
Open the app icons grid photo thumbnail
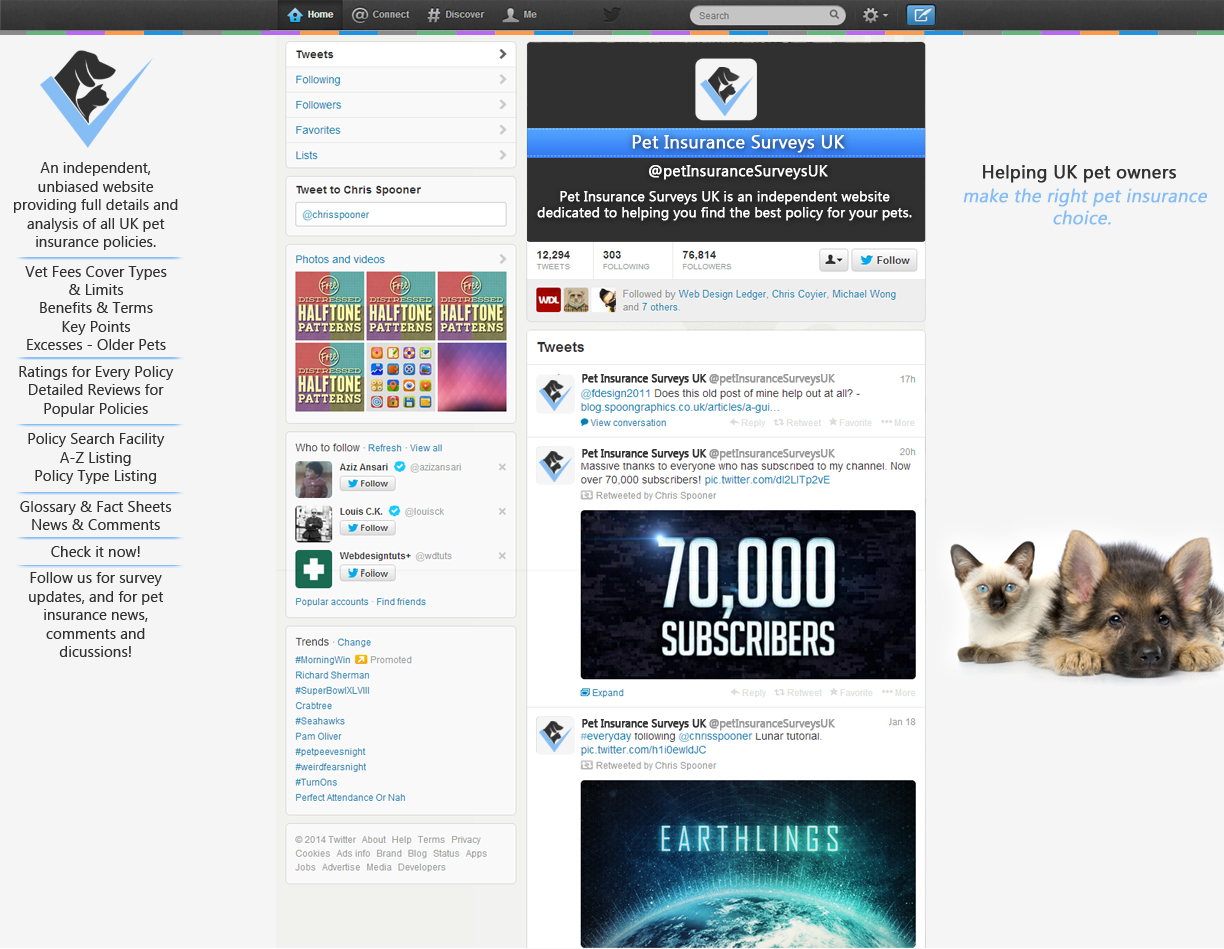coord(401,377)
